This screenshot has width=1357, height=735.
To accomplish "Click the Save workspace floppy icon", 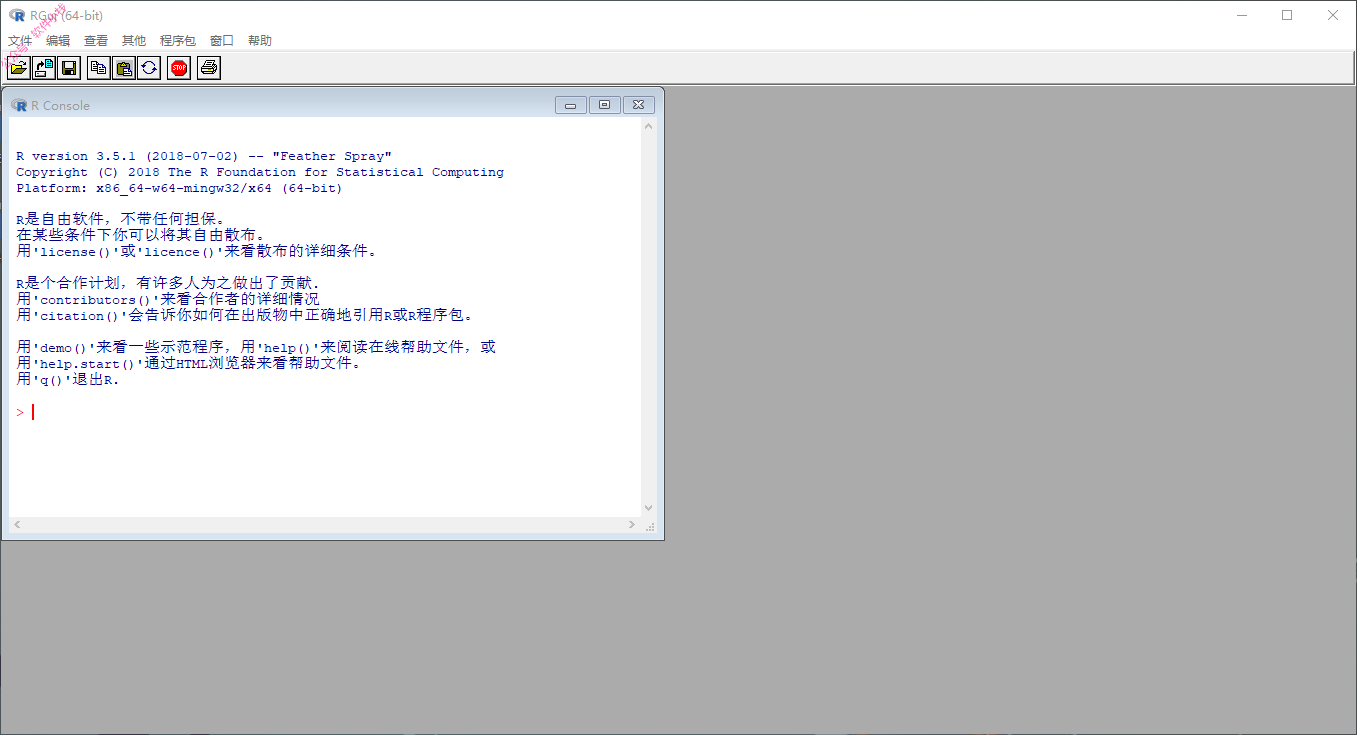I will (x=69, y=68).
